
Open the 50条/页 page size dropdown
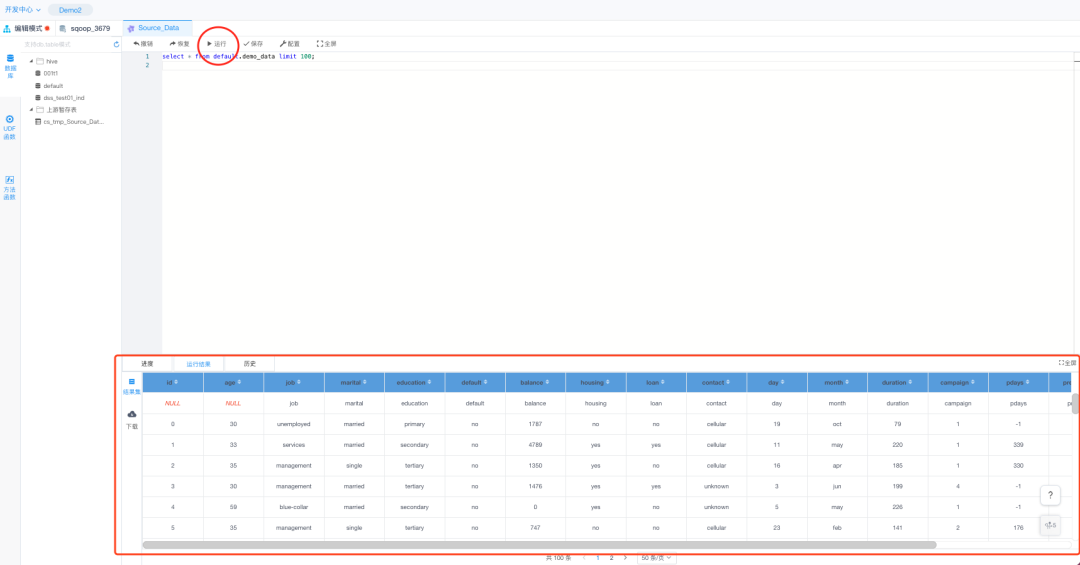point(656,557)
